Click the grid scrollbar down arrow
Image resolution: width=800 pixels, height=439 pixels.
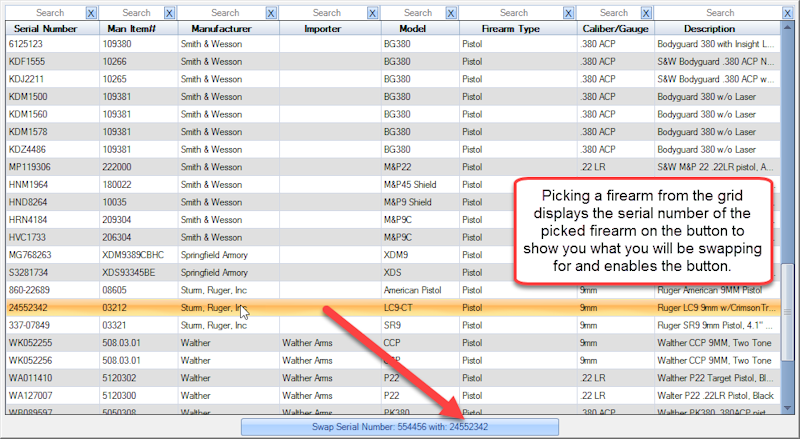787,408
